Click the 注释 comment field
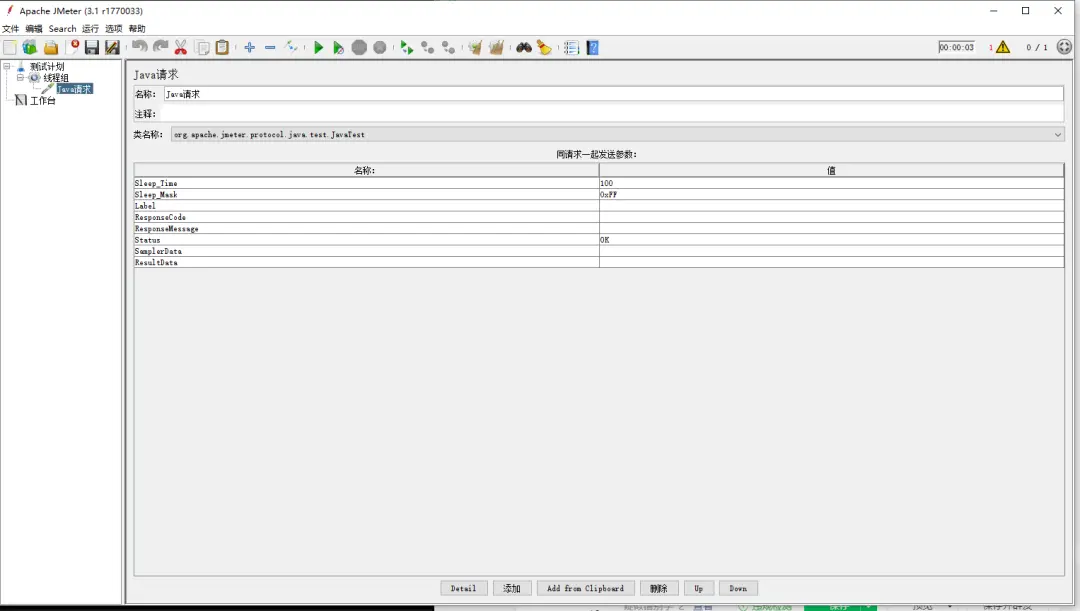1080x611 pixels. pos(613,114)
